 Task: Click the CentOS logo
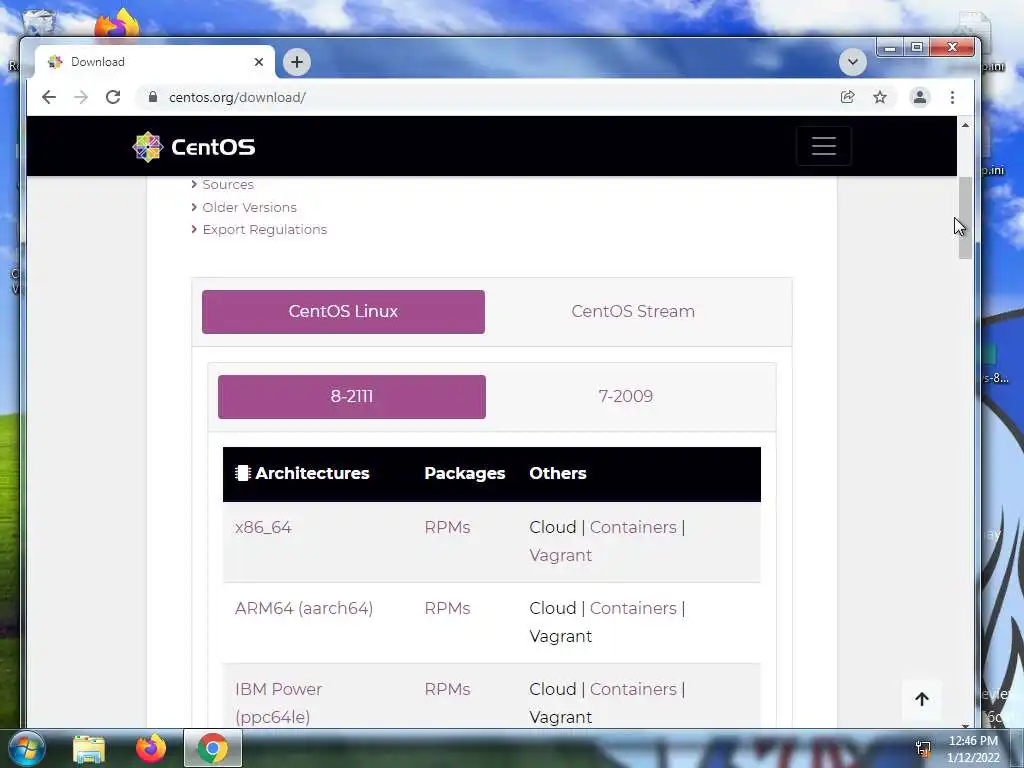click(x=194, y=147)
